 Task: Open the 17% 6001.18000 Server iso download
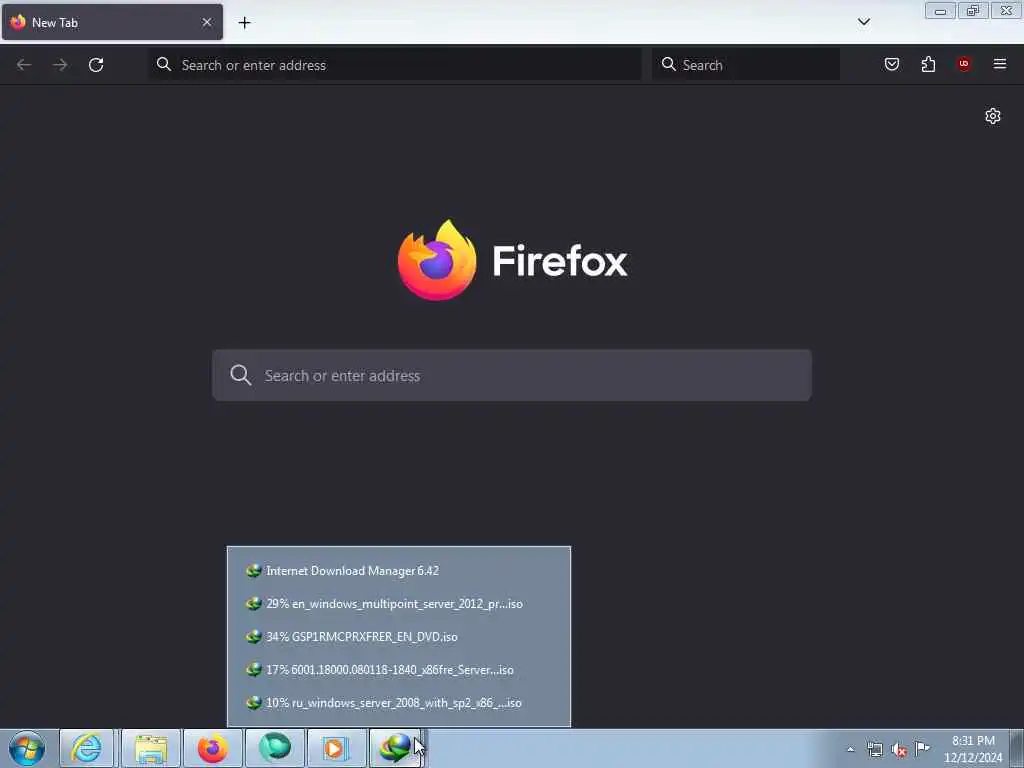[398, 669]
